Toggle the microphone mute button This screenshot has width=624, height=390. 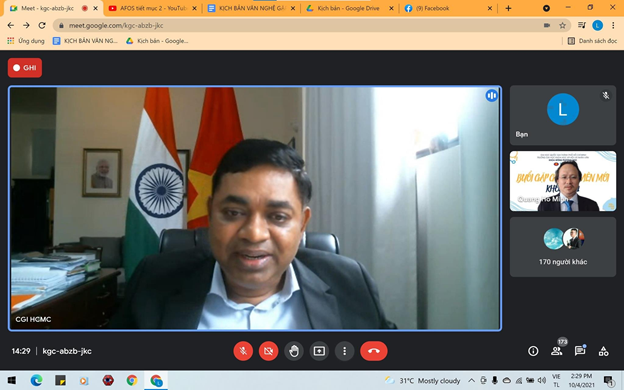(x=243, y=351)
